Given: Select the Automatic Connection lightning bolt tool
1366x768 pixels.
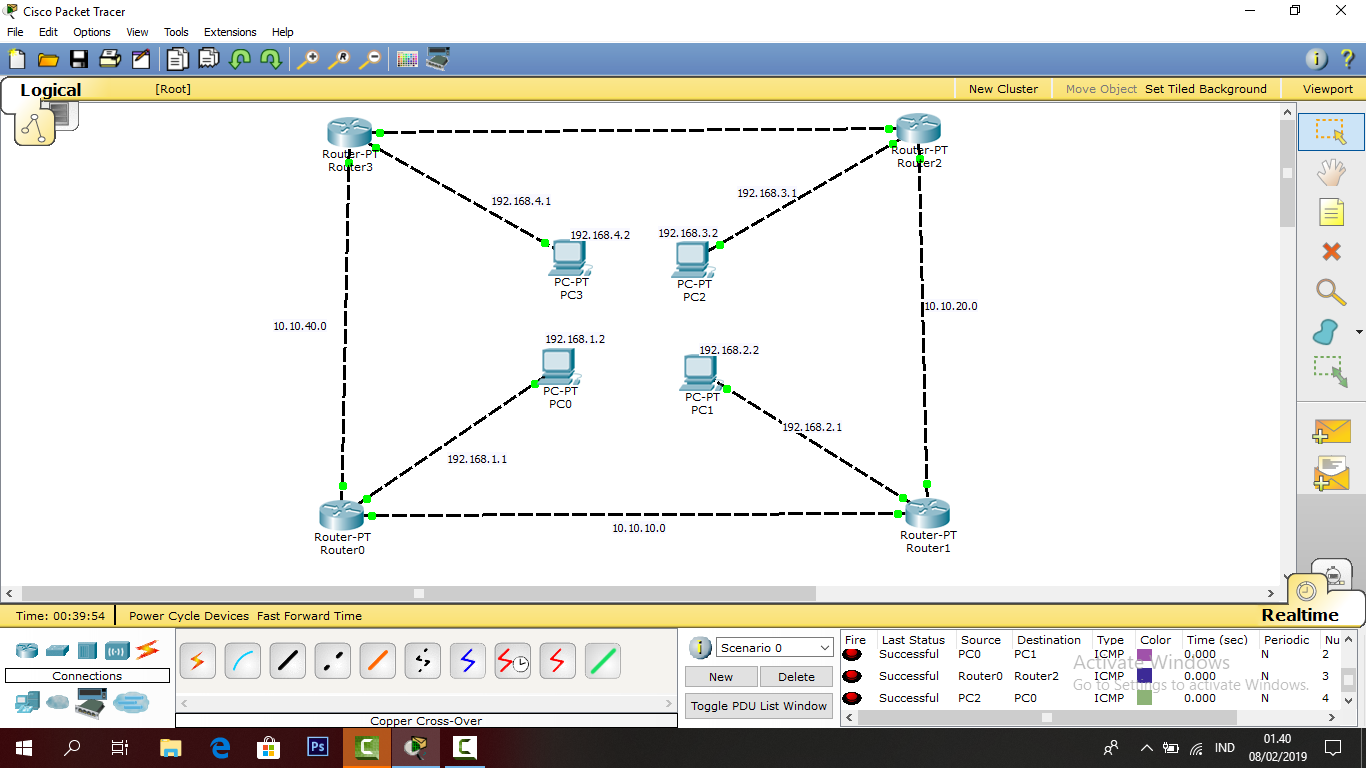Looking at the screenshot, I should tap(197, 660).
